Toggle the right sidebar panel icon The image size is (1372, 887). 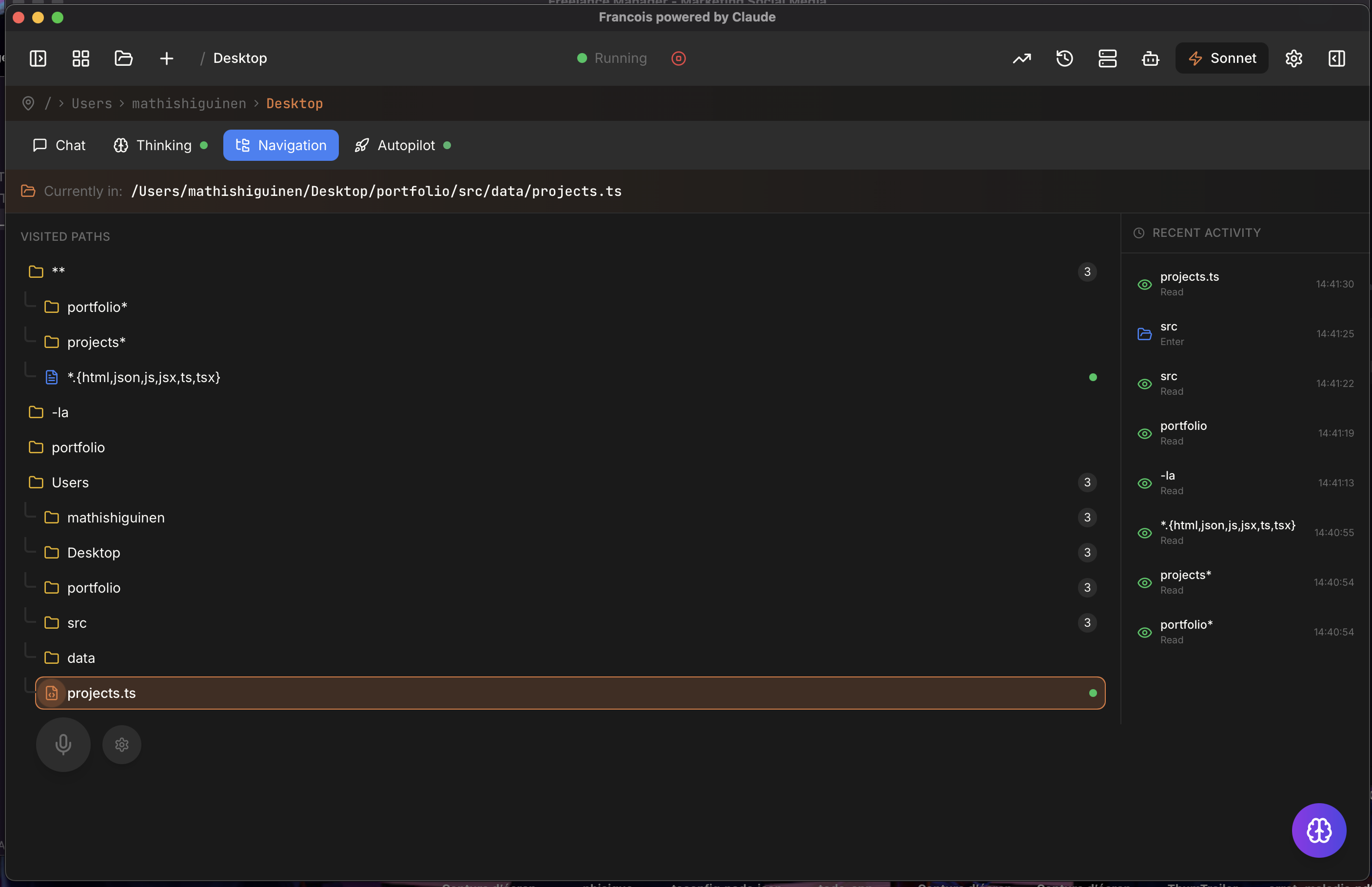[1336, 58]
